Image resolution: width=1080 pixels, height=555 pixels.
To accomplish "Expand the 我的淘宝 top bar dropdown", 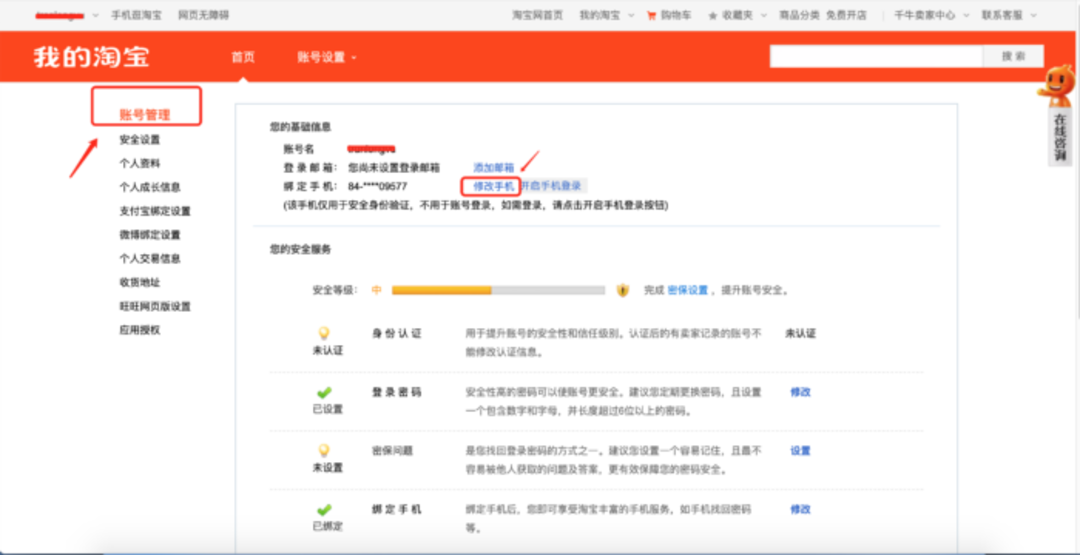I will pos(631,15).
